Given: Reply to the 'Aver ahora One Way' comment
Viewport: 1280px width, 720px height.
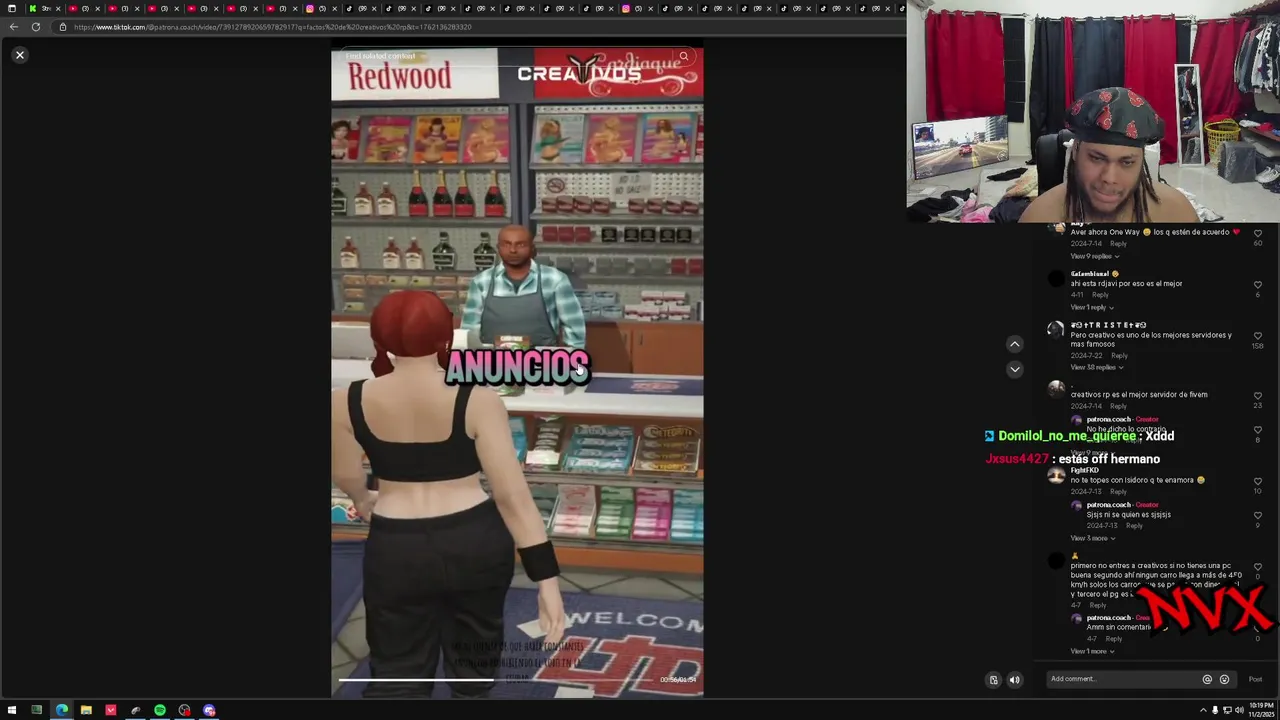Looking at the screenshot, I should click(1118, 244).
